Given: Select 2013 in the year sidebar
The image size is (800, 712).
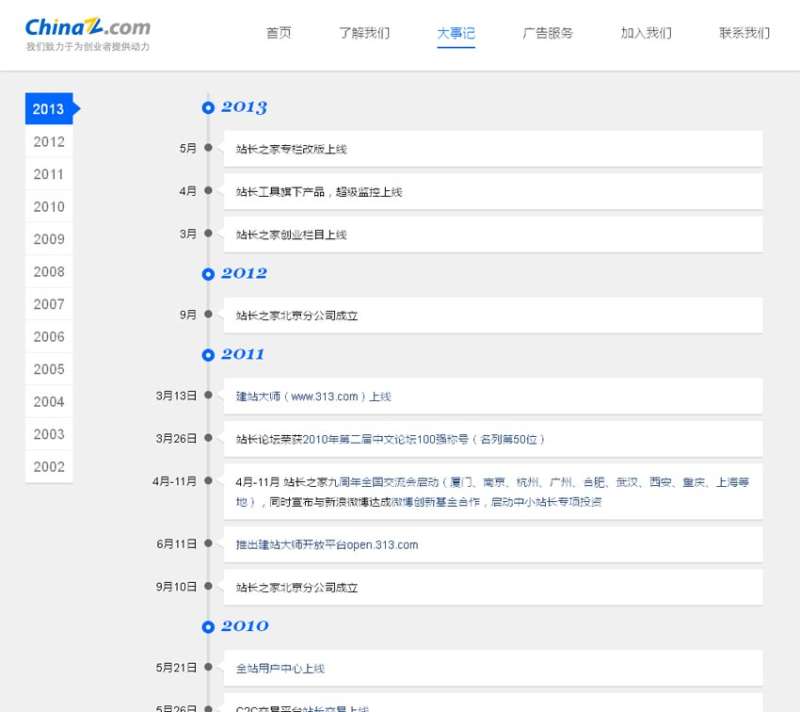Looking at the screenshot, I should pyautogui.click(x=49, y=109).
